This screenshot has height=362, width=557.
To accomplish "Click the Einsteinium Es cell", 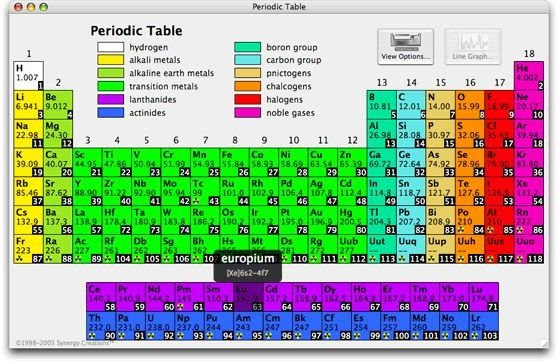I will coord(366,326).
